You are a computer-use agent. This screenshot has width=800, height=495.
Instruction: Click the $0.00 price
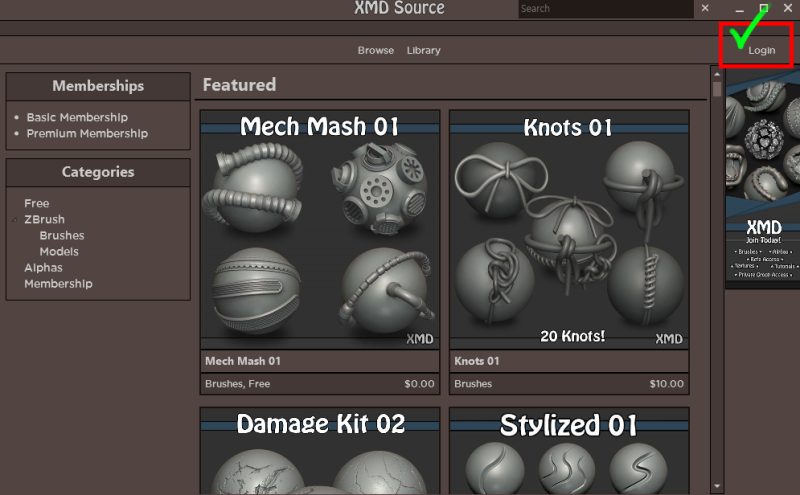tap(419, 384)
